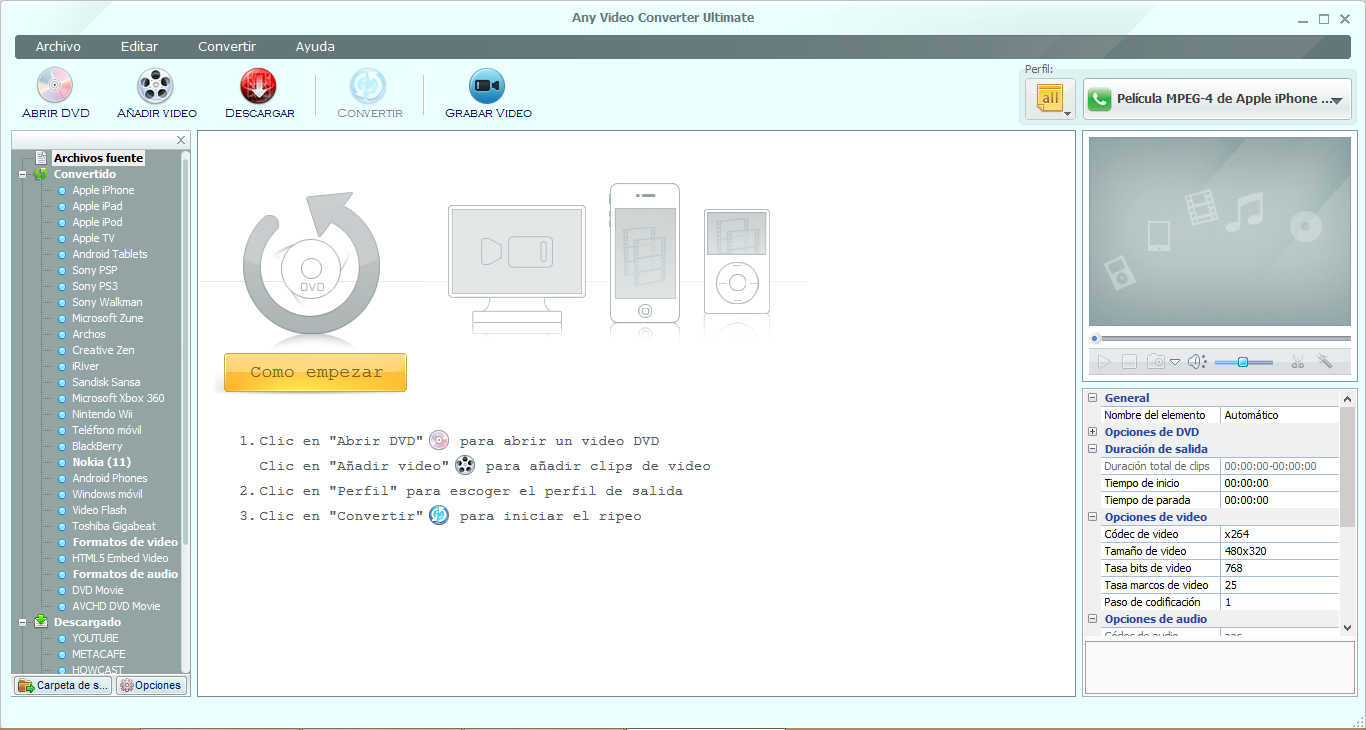The width and height of the screenshot is (1366, 730).
Task: Select METACAFE under Descargado
Action: 99,654
